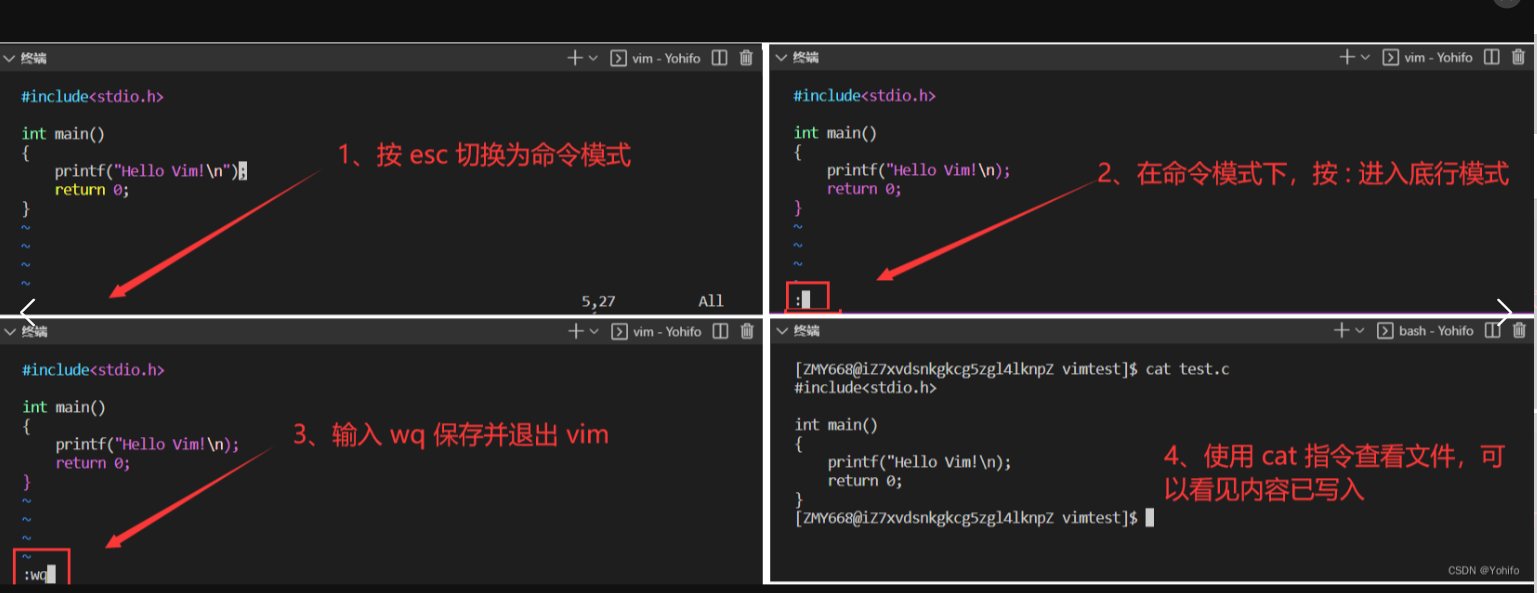This screenshot has width=1537, height=593.
Task: Click #include<stdio.h> in the :wq vim pane
Action: (93, 370)
